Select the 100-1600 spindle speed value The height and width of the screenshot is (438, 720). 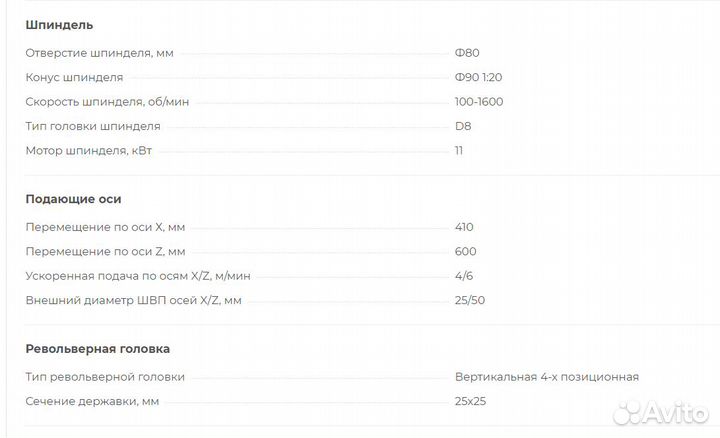479,102
